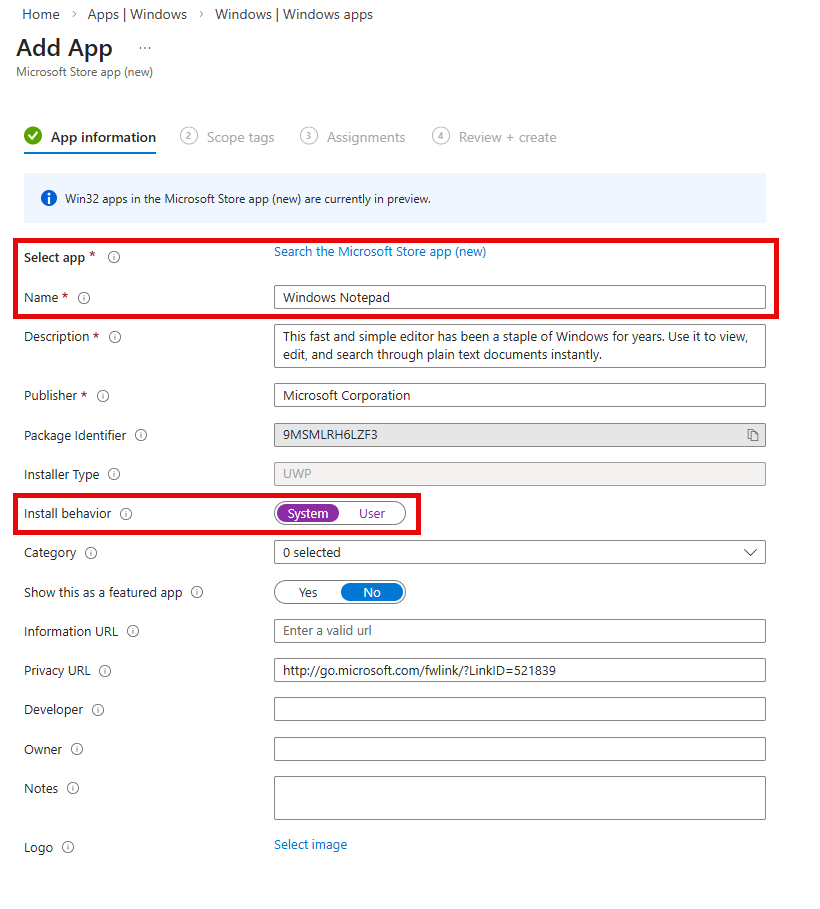Click the info icon beside Publisher
This screenshot has height=909, width=820.
coord(103,396)
